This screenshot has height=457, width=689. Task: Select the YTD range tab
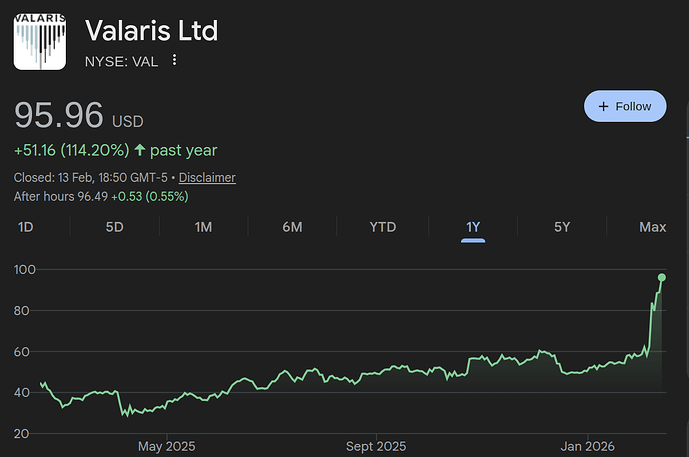(383, 227)
